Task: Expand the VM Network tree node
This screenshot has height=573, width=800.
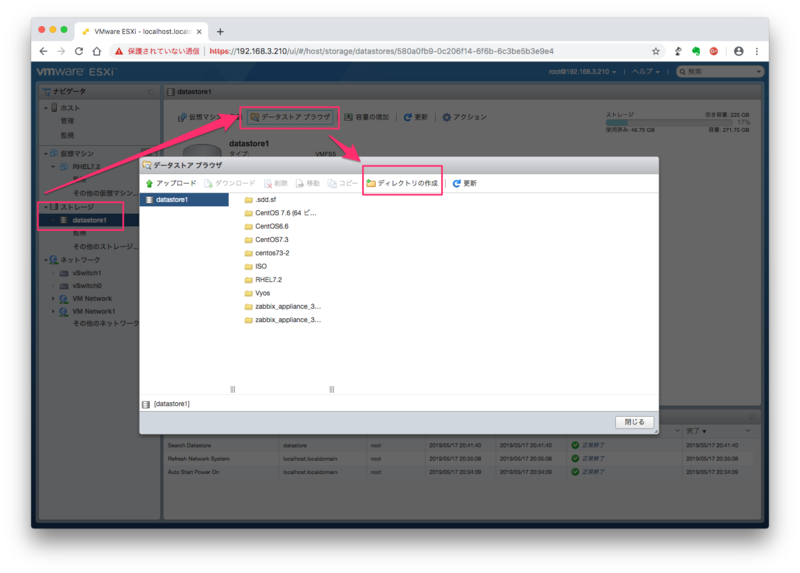Action: pos(53,298)
